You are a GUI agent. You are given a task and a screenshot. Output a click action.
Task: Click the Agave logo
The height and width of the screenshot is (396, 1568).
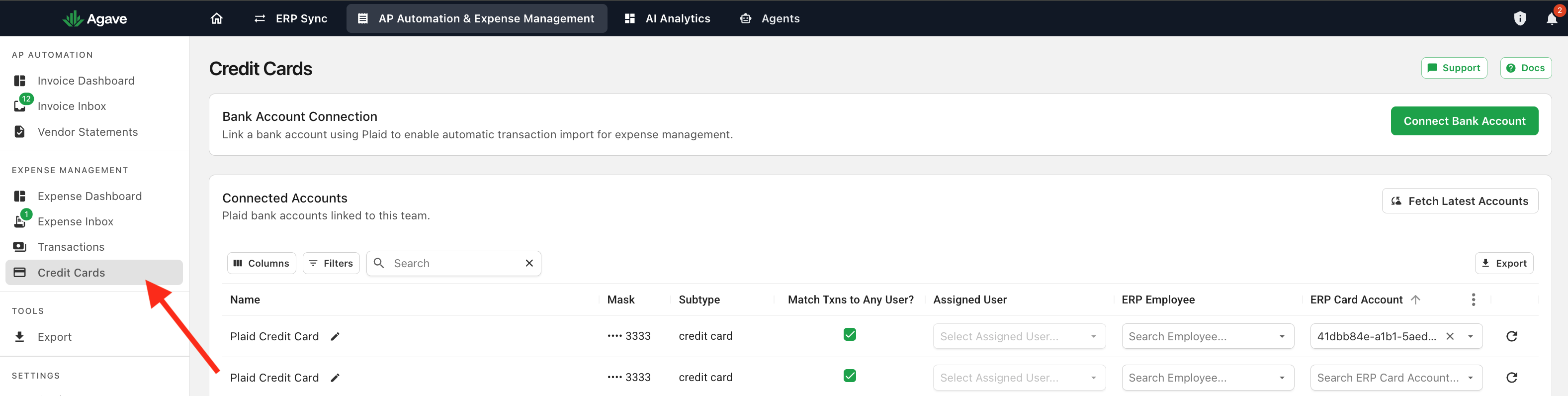point(94,19)
